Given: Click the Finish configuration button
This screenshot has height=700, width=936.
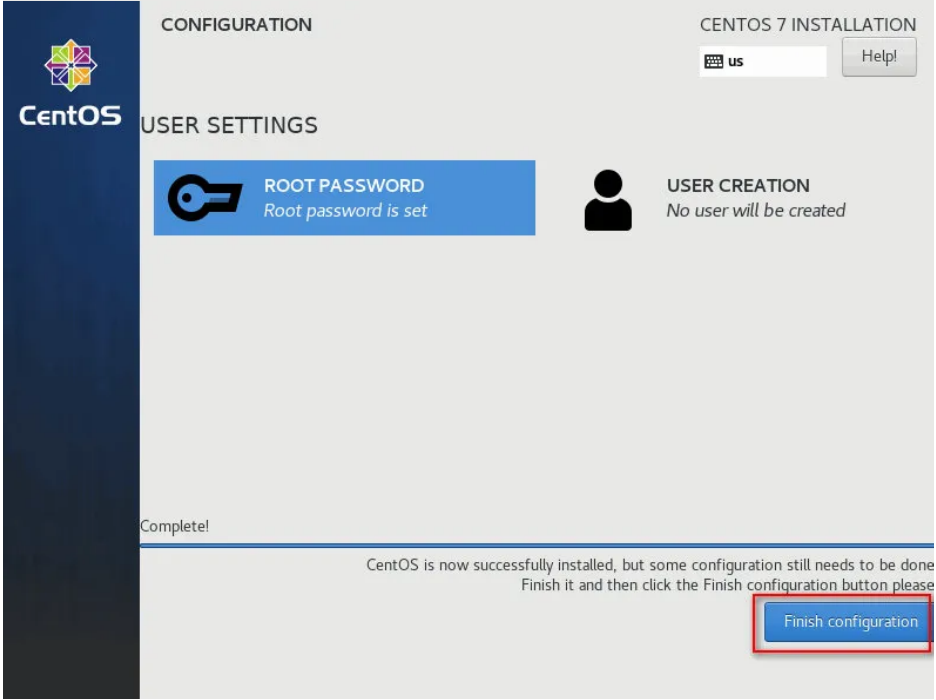Looking at the screenshot, I should pos(848,621).
